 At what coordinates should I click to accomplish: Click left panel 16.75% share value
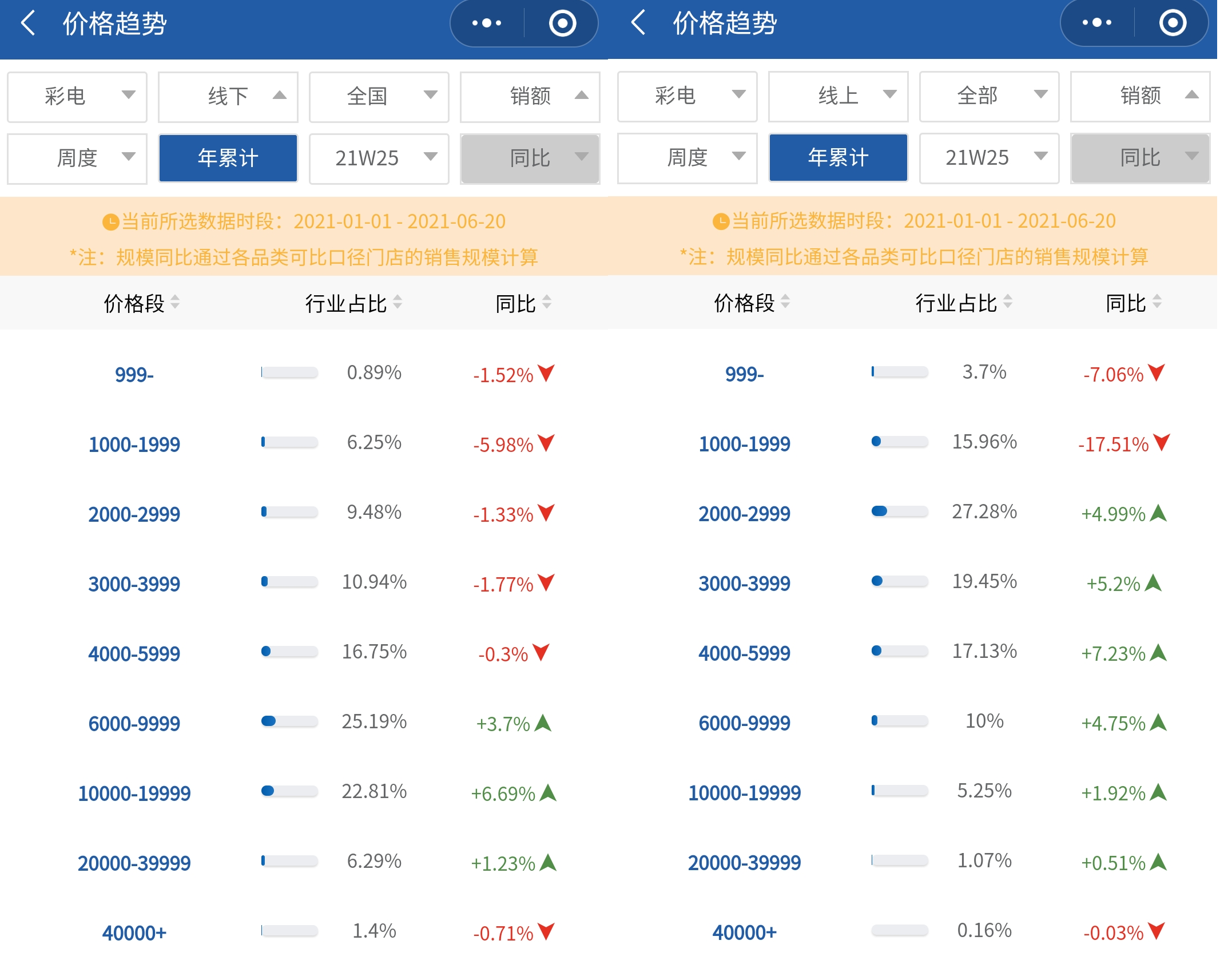(374, 652)
